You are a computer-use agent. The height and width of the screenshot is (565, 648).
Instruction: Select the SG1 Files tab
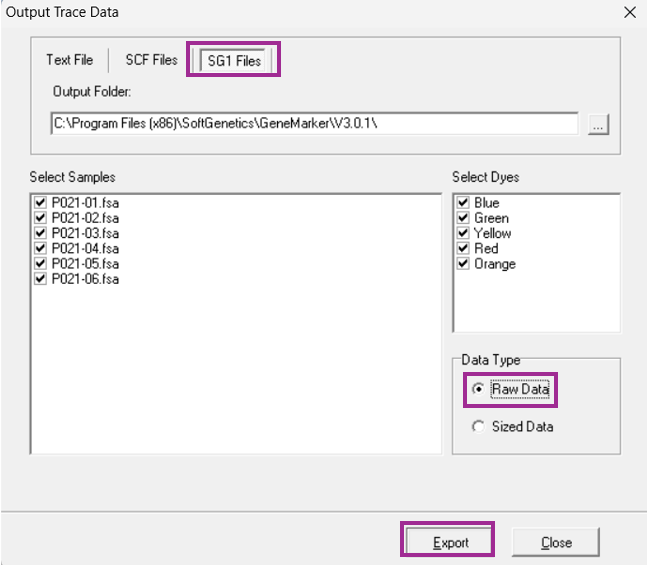pos(234,61)
